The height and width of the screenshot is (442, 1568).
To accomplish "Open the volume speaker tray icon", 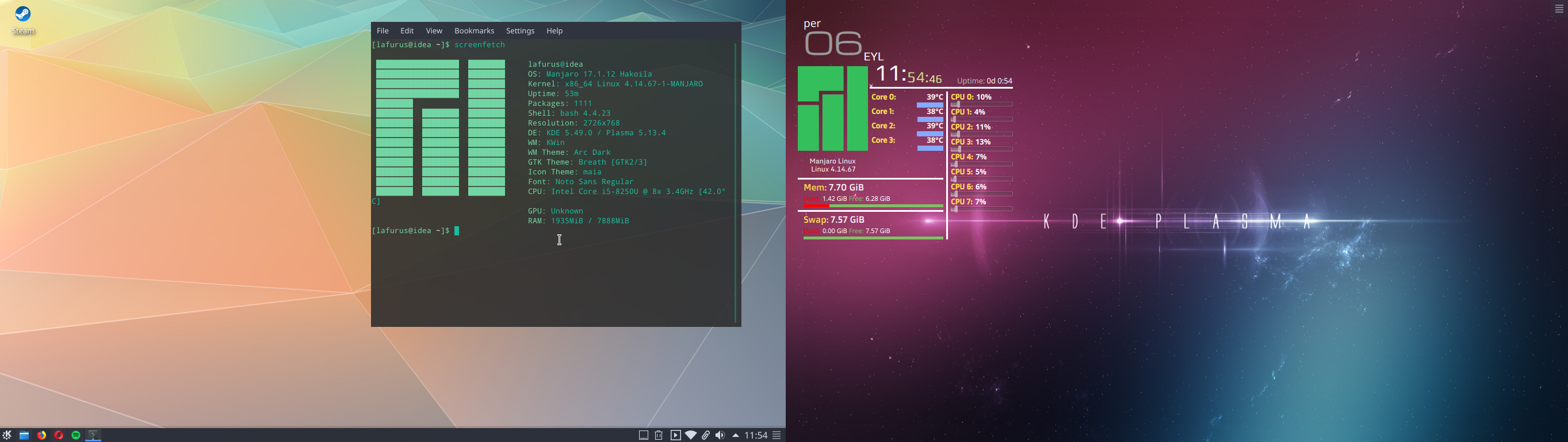I will click(x=720, y=435).
